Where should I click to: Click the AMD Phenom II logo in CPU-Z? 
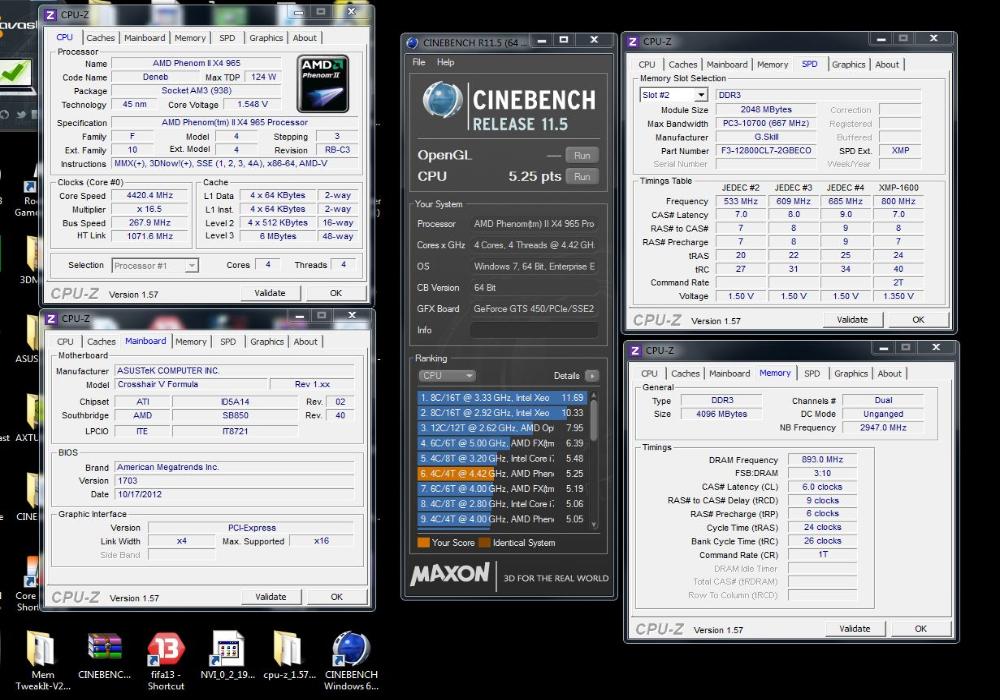point(323,84)
